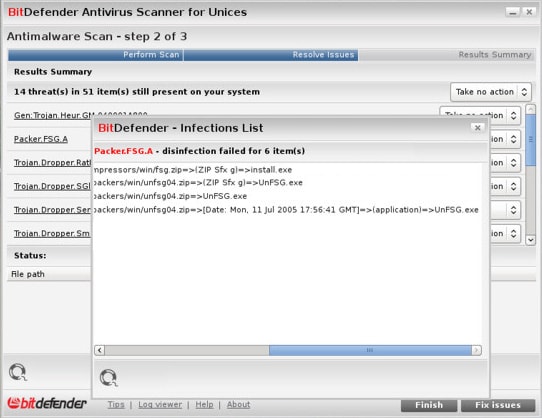Open action dropdown for Trojan.Dropper.Rat row
Image resolution: width=542 pixels, height=418 pixels.
[506, 162]
